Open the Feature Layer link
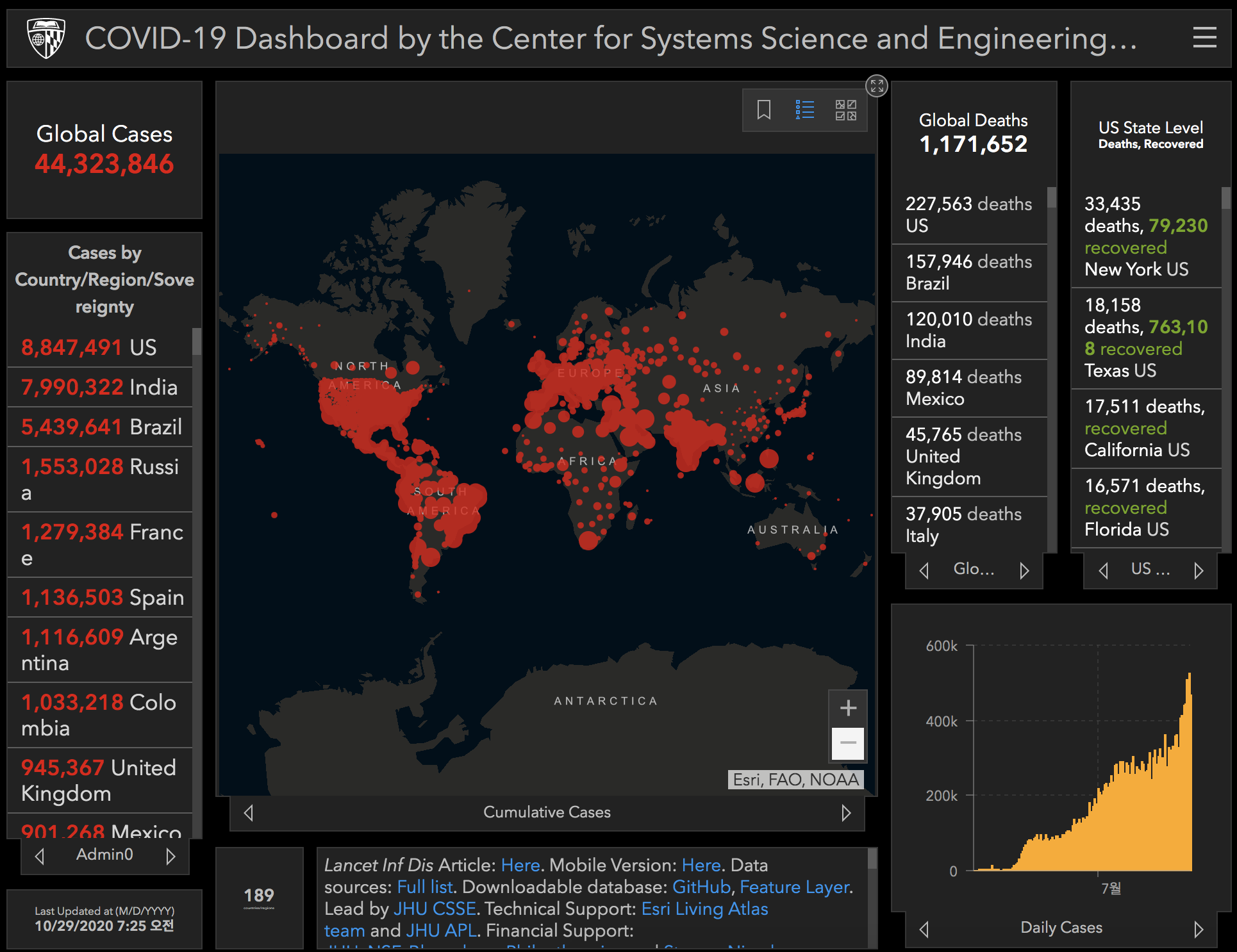Screen dimensions: 1237x952 tap(795, 887)
